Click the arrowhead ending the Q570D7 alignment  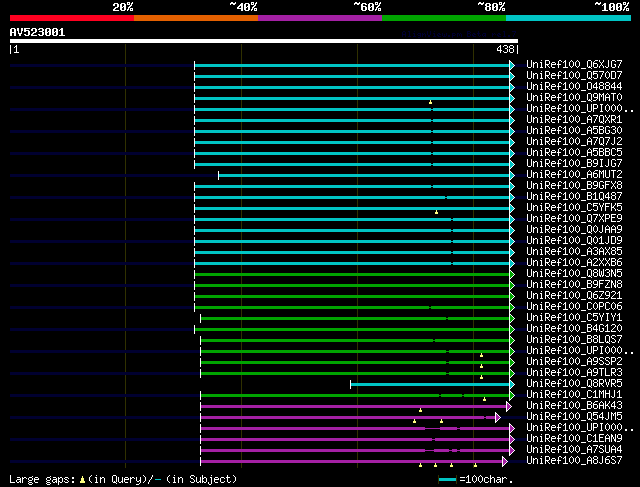512,76
